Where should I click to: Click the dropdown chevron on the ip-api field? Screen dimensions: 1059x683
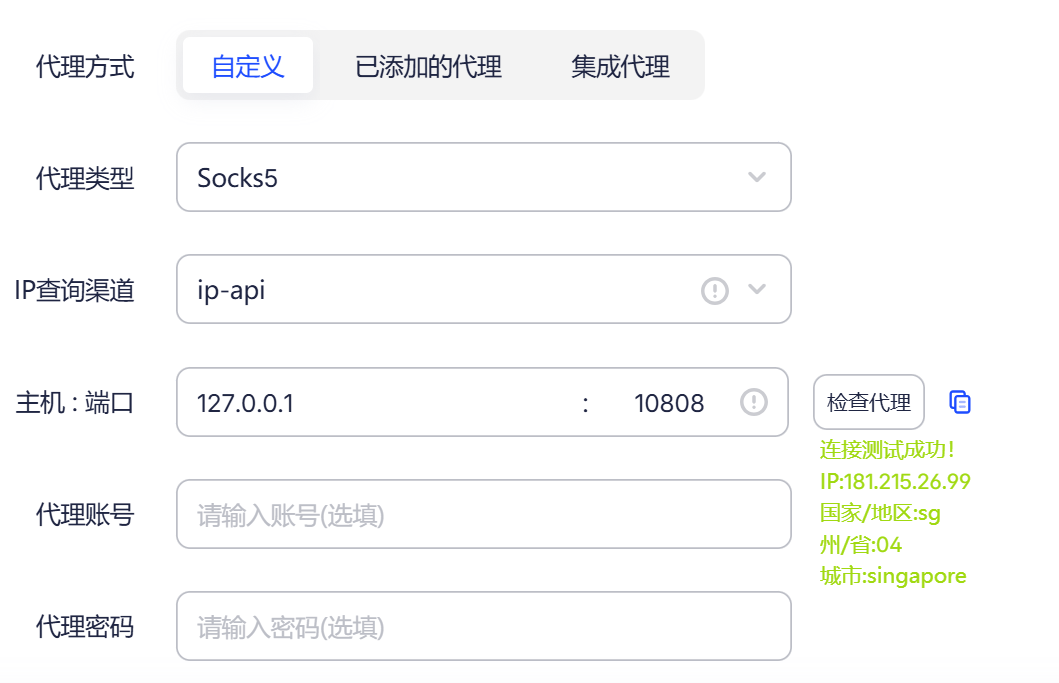click(757, 290)
